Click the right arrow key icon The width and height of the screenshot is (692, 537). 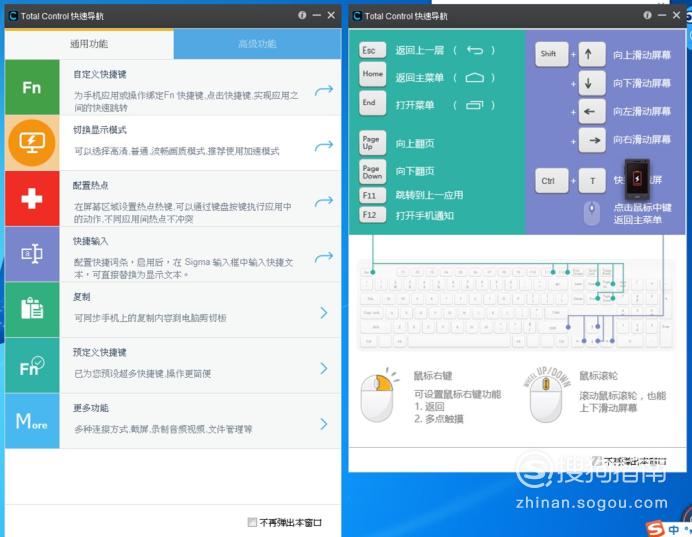(x=591, y=140)
